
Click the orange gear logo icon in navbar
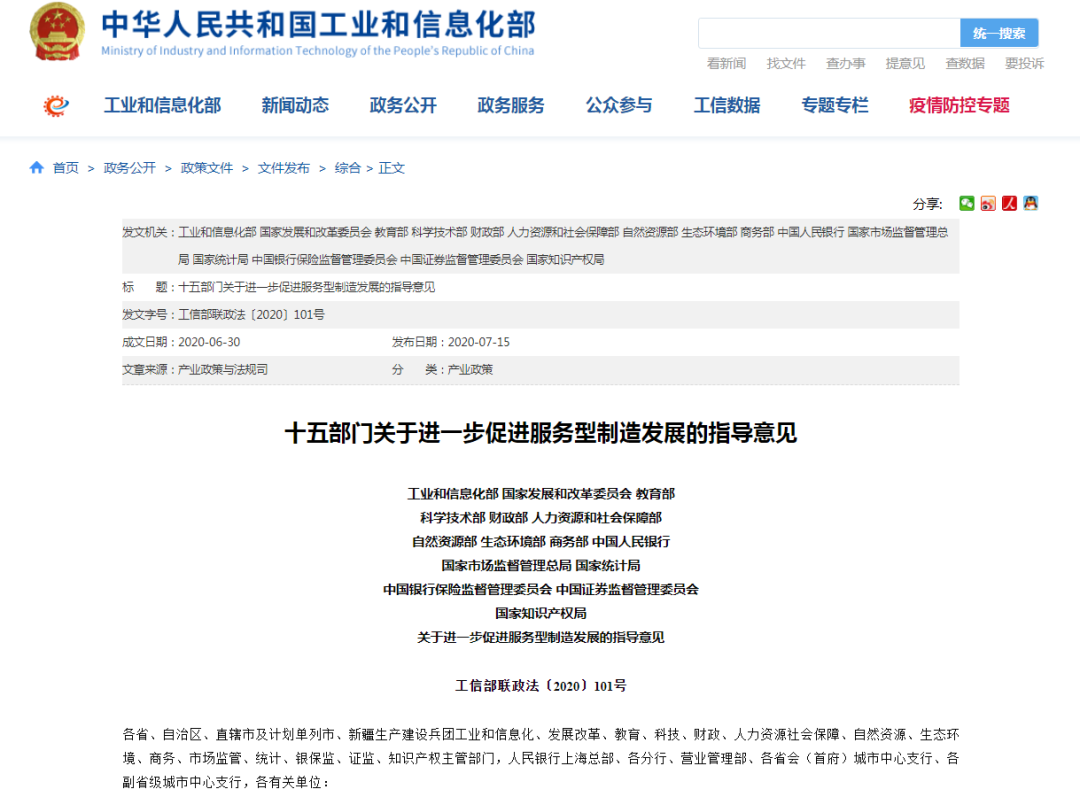[56, 106]
